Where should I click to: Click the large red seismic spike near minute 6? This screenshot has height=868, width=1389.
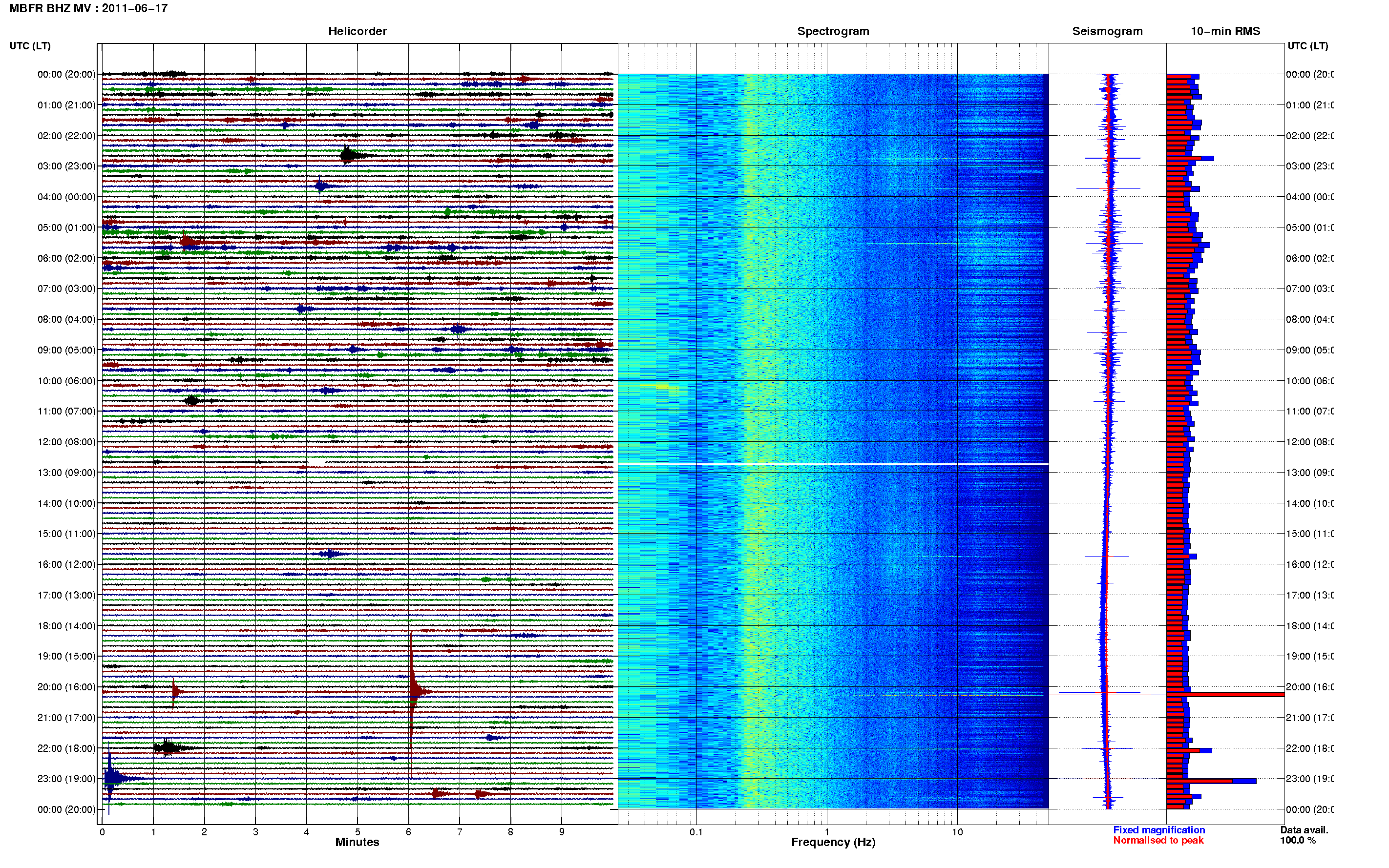tap(412, 692)
